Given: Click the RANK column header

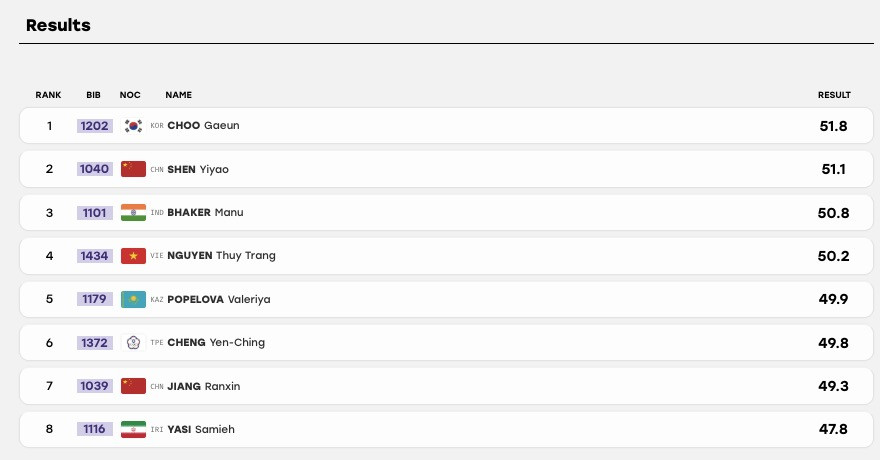Looking at the screenshot, I should [48, 95].
